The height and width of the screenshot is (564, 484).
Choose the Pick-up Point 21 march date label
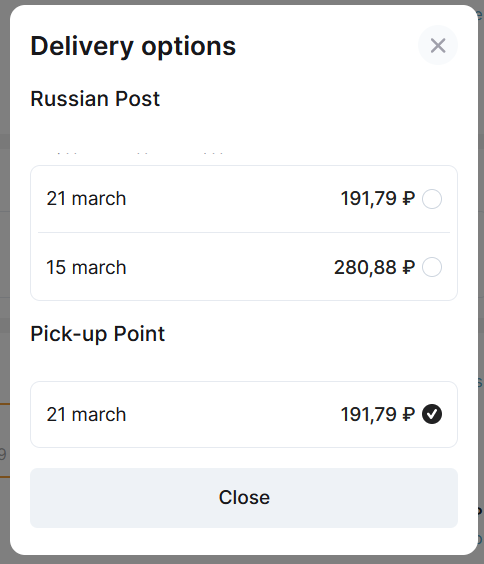(x=86, y=415)
